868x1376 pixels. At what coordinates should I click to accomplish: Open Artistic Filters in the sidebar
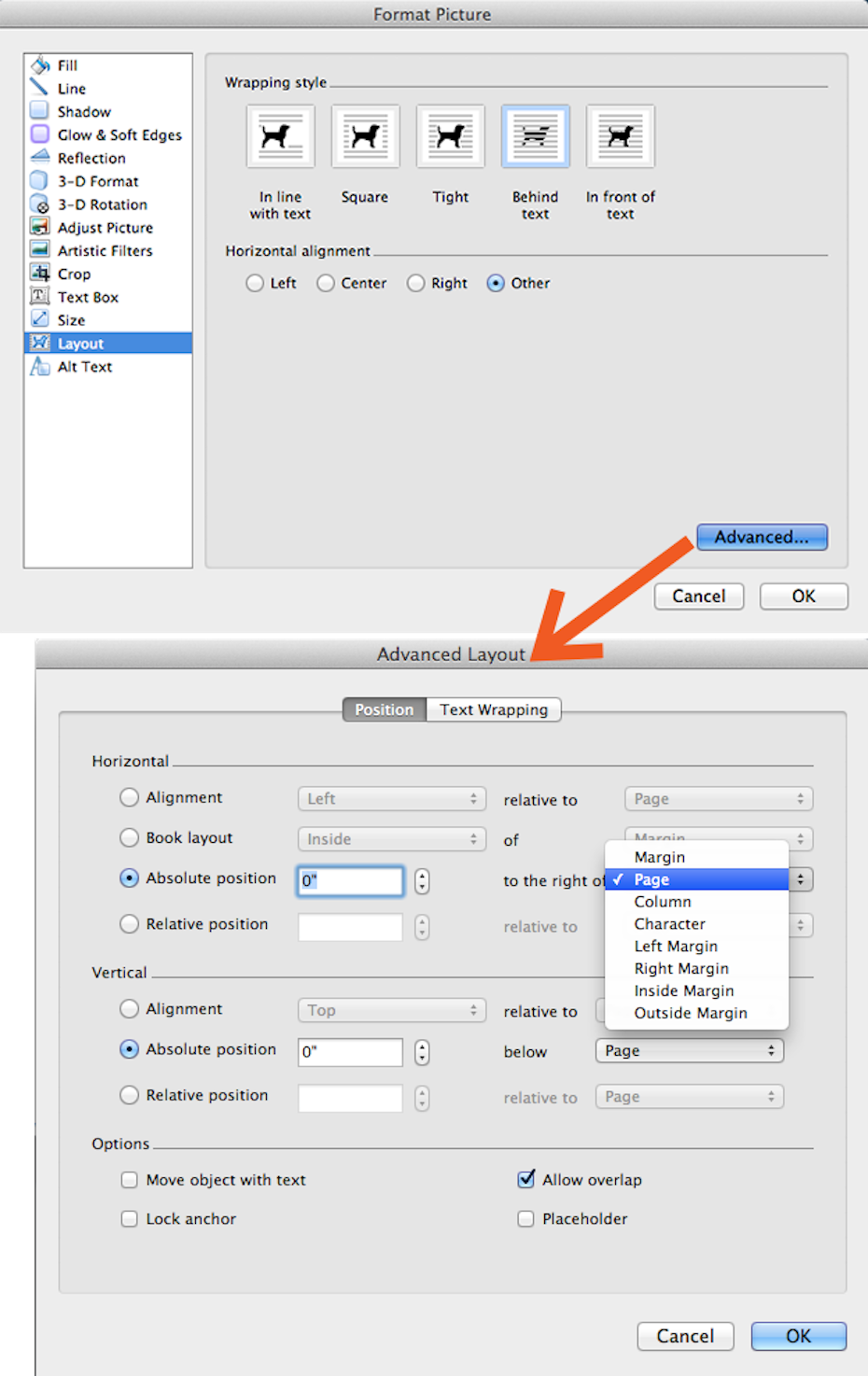pos(105,251)
